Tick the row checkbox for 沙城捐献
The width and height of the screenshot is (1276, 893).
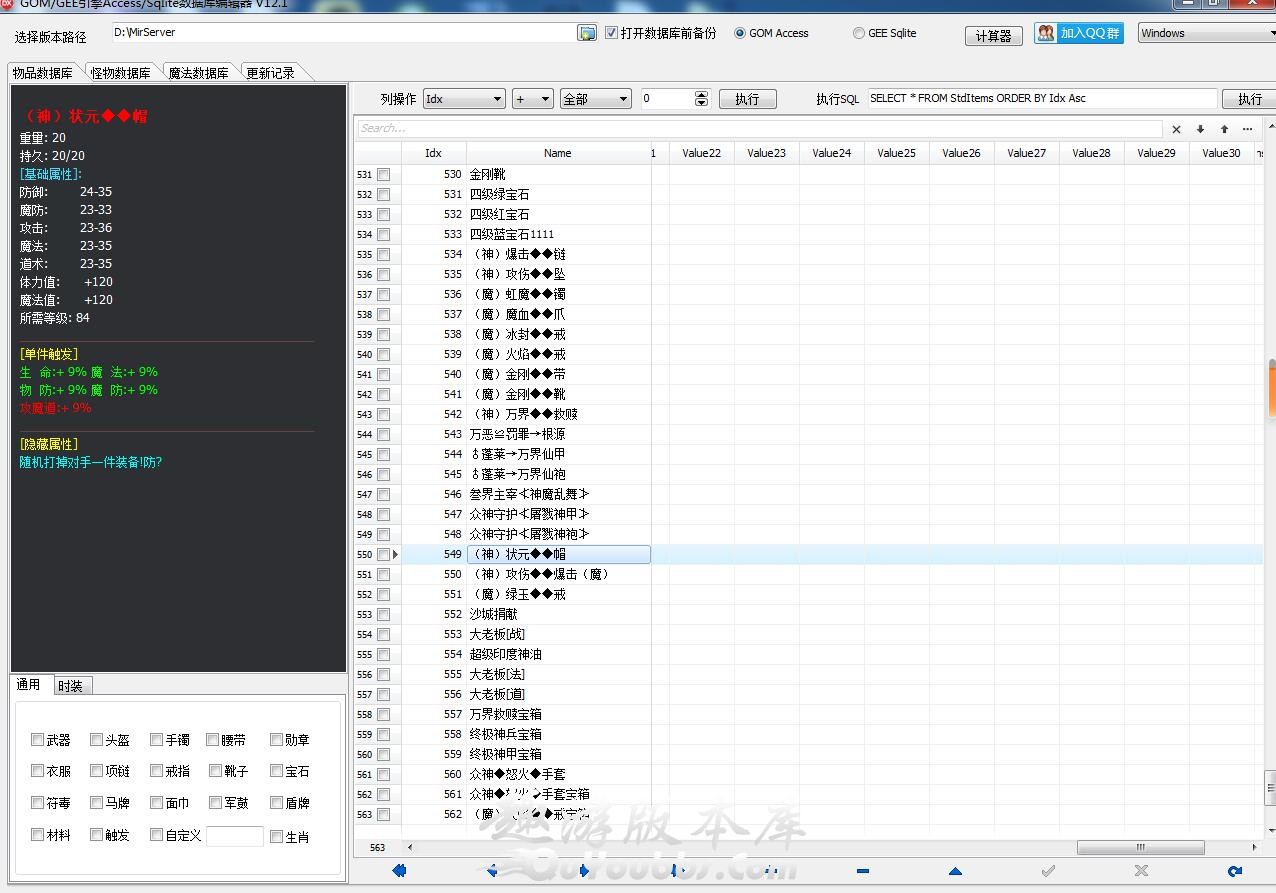click(383, 614)
